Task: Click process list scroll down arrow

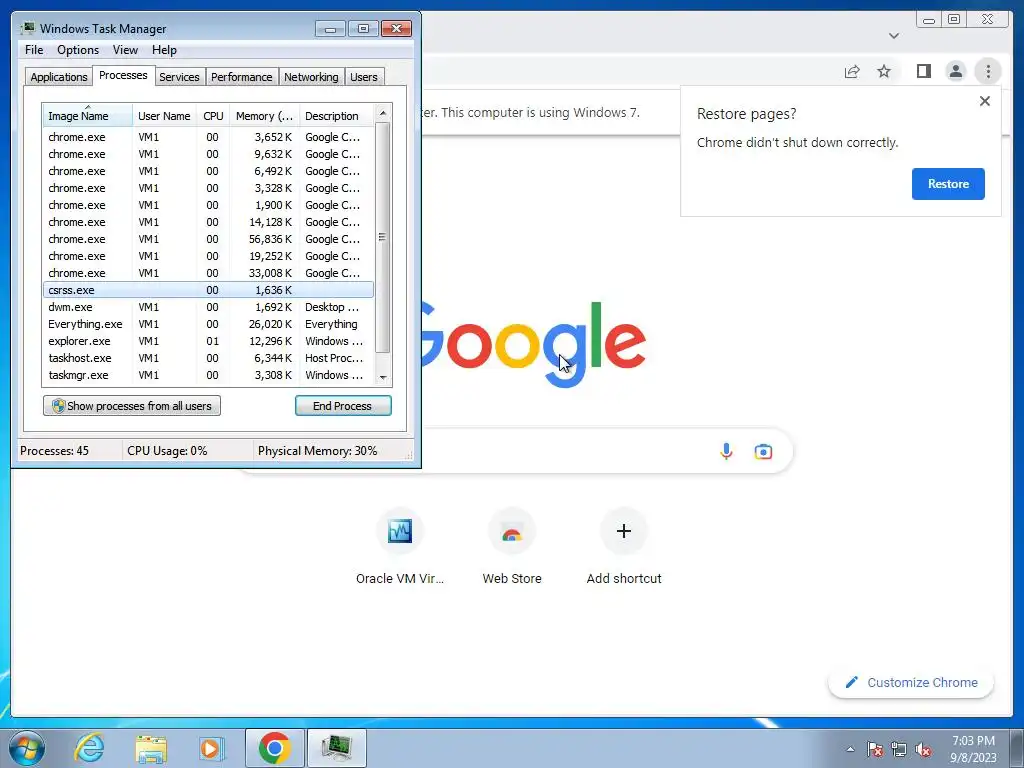Action: [x=383, y=377]
